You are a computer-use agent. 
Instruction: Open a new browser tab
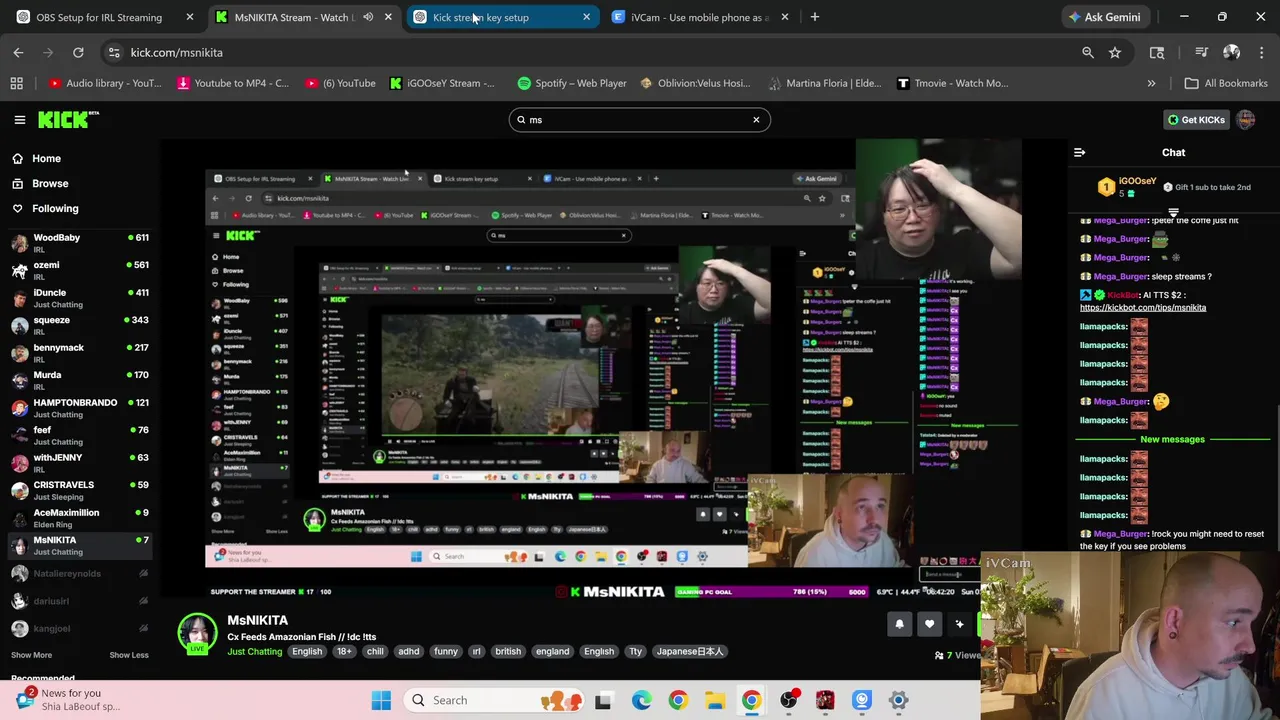click(x=814, y=17)
